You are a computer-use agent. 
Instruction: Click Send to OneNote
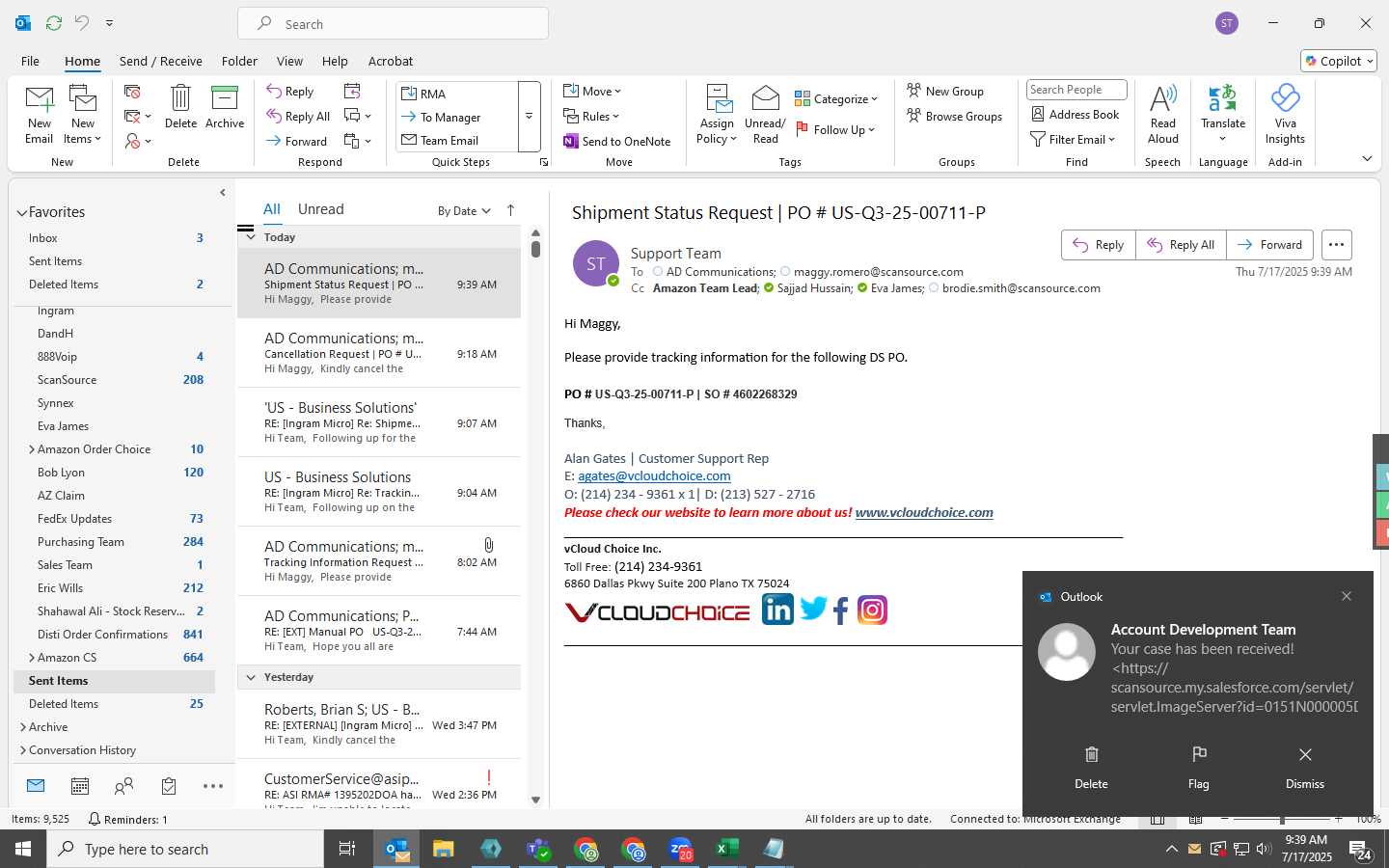[x=617, y=141]
